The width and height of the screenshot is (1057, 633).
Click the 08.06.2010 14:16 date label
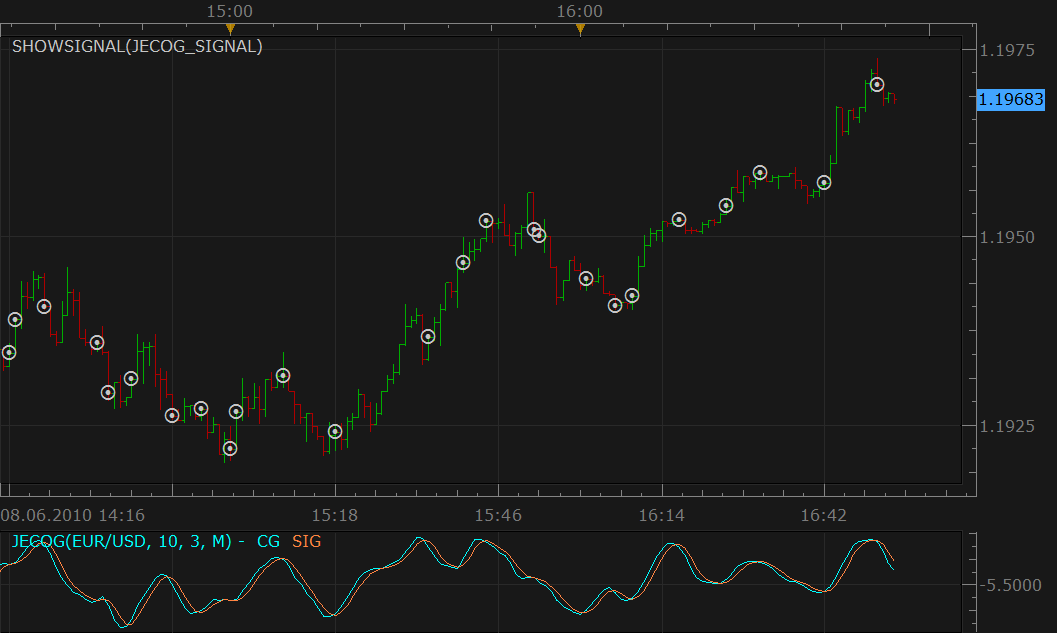click(73, 516)
